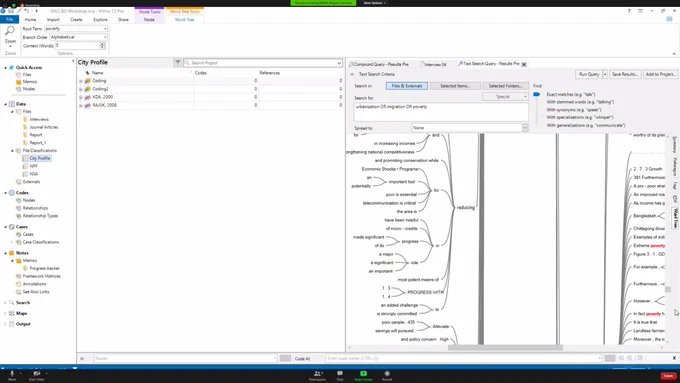Viewport: 680px width, 383px height.
Task: Close the bottom coding bar with X
Action: tap(674, 358)
